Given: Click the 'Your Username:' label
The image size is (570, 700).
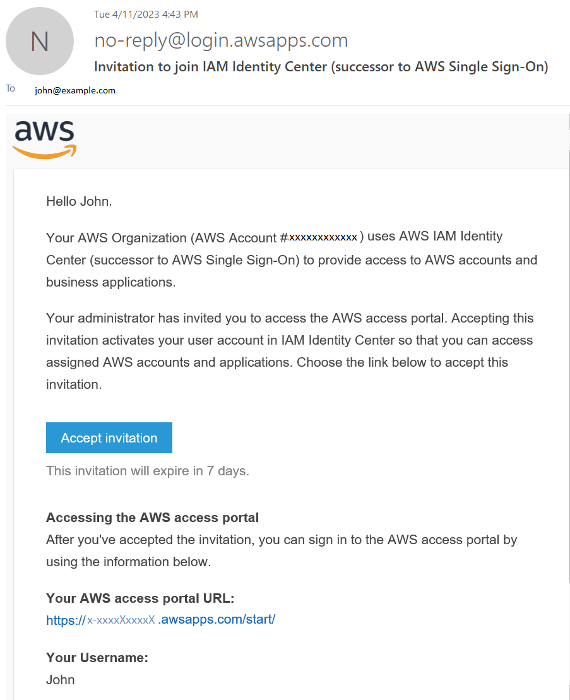Looking at the screenshot, I should click(97, 658).
